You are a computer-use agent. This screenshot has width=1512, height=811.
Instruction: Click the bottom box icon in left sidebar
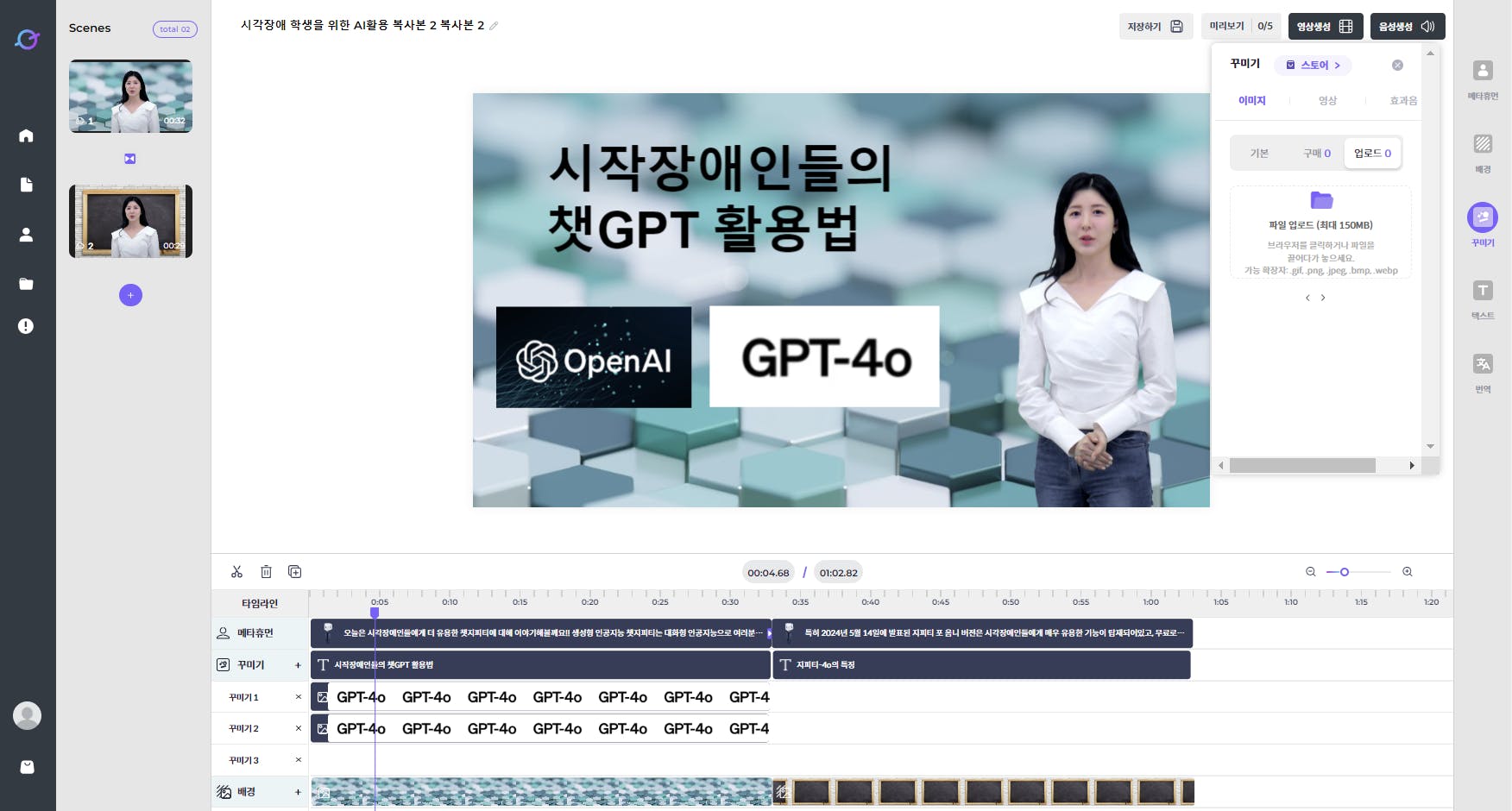(28, 767)
